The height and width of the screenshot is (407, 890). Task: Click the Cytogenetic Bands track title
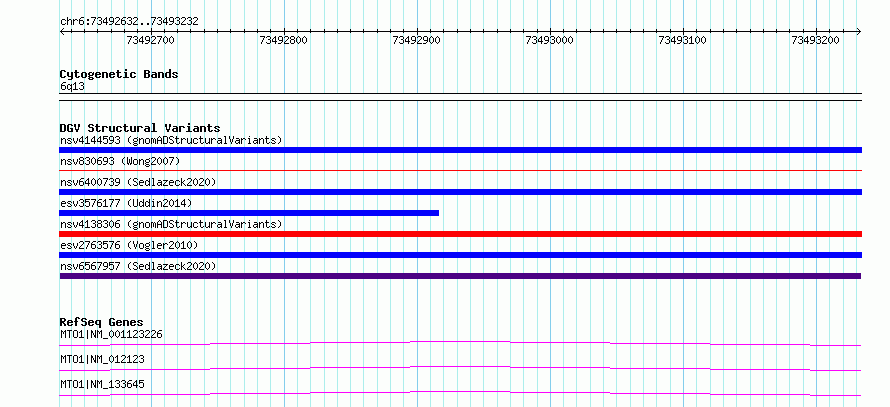click(119, 74)
